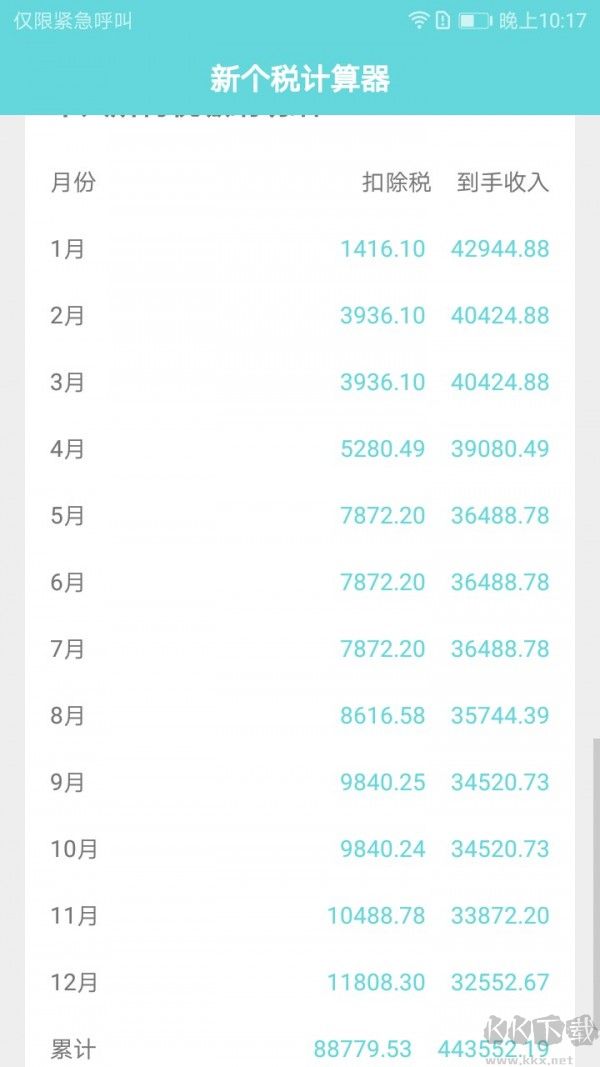Select the 1月 row label
The height and width of the screenshot is (1067, 600).
[x=68, y=249]
